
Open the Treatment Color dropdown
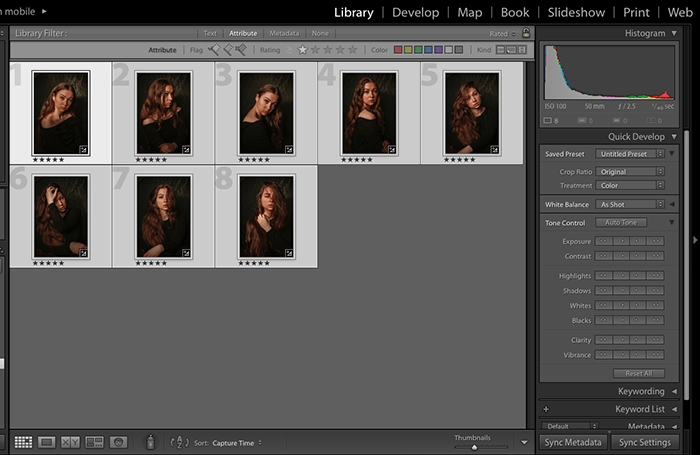coord(629,185)
